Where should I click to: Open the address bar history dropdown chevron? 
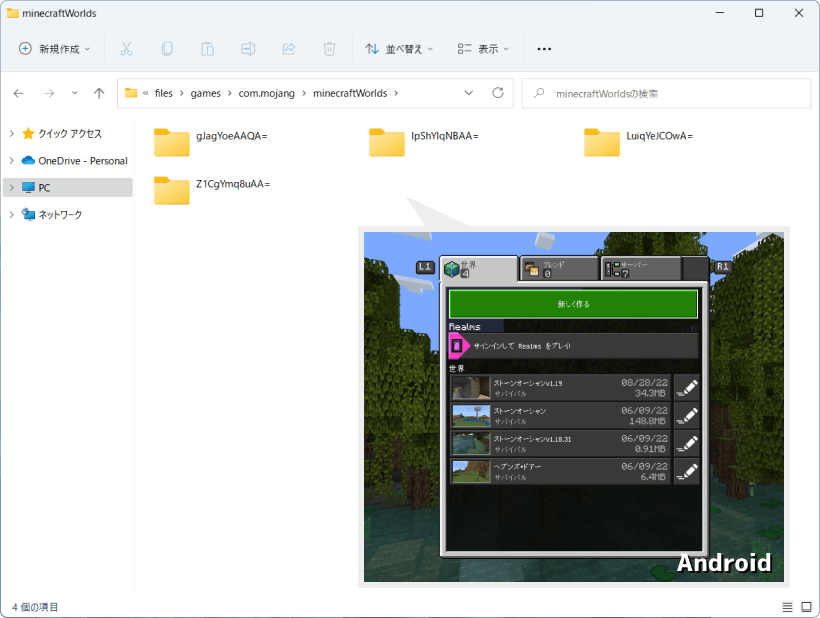click(469, 93)
